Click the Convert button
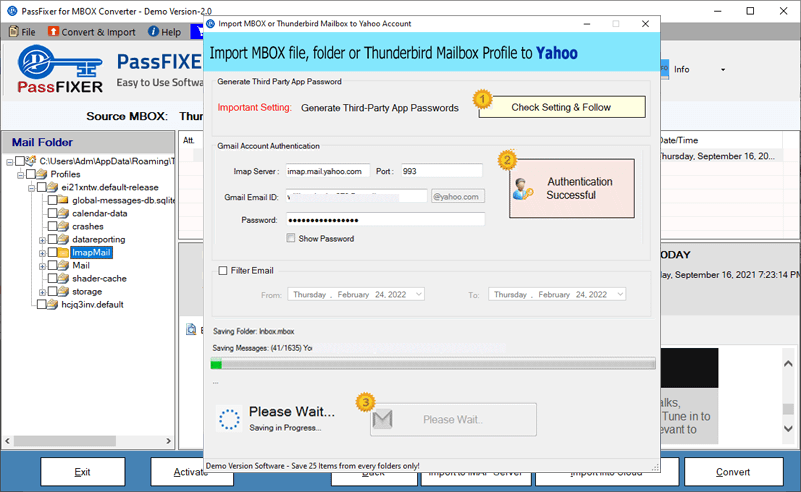This screenshot has width=801, height=492. (733, 472)
